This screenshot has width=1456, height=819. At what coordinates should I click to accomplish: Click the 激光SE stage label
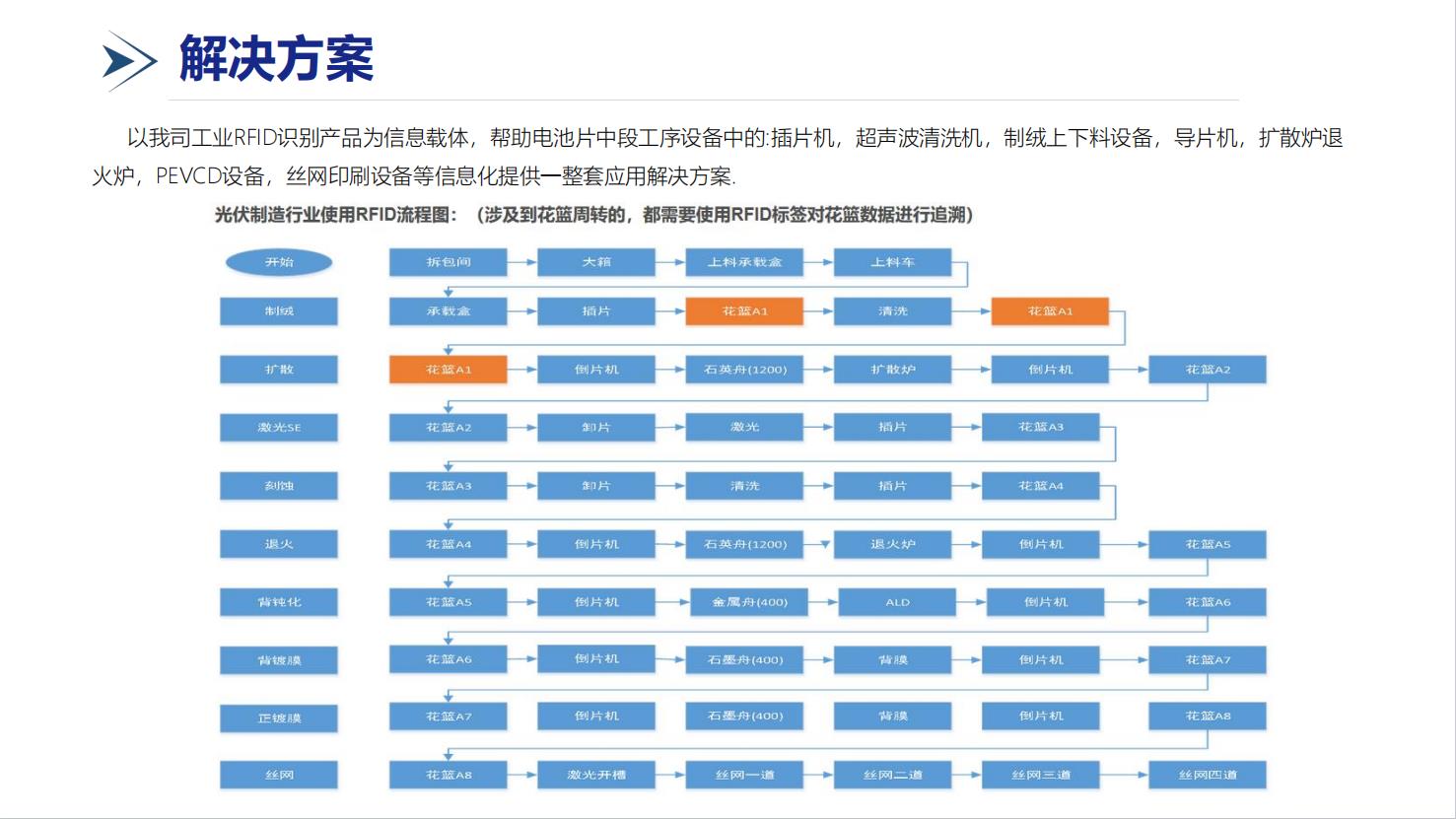(279, 428)
